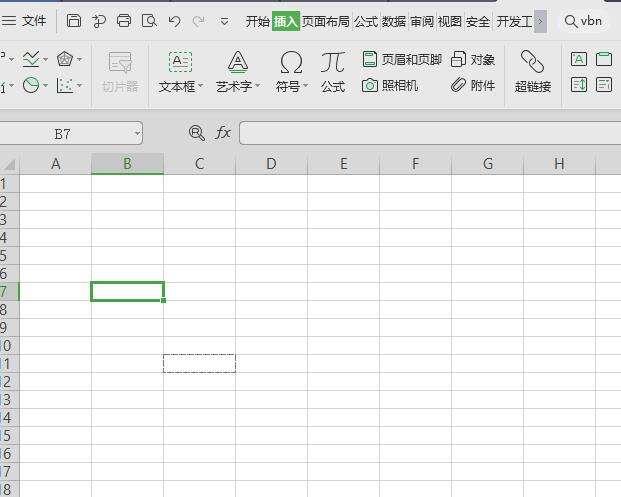Select column H header
This screenshot has width=621, height=497.
coord(560,164)
